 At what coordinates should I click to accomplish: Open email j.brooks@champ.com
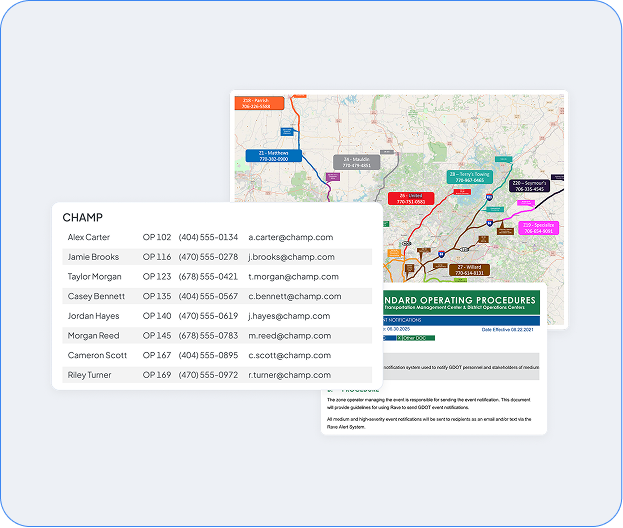point(292,257)
